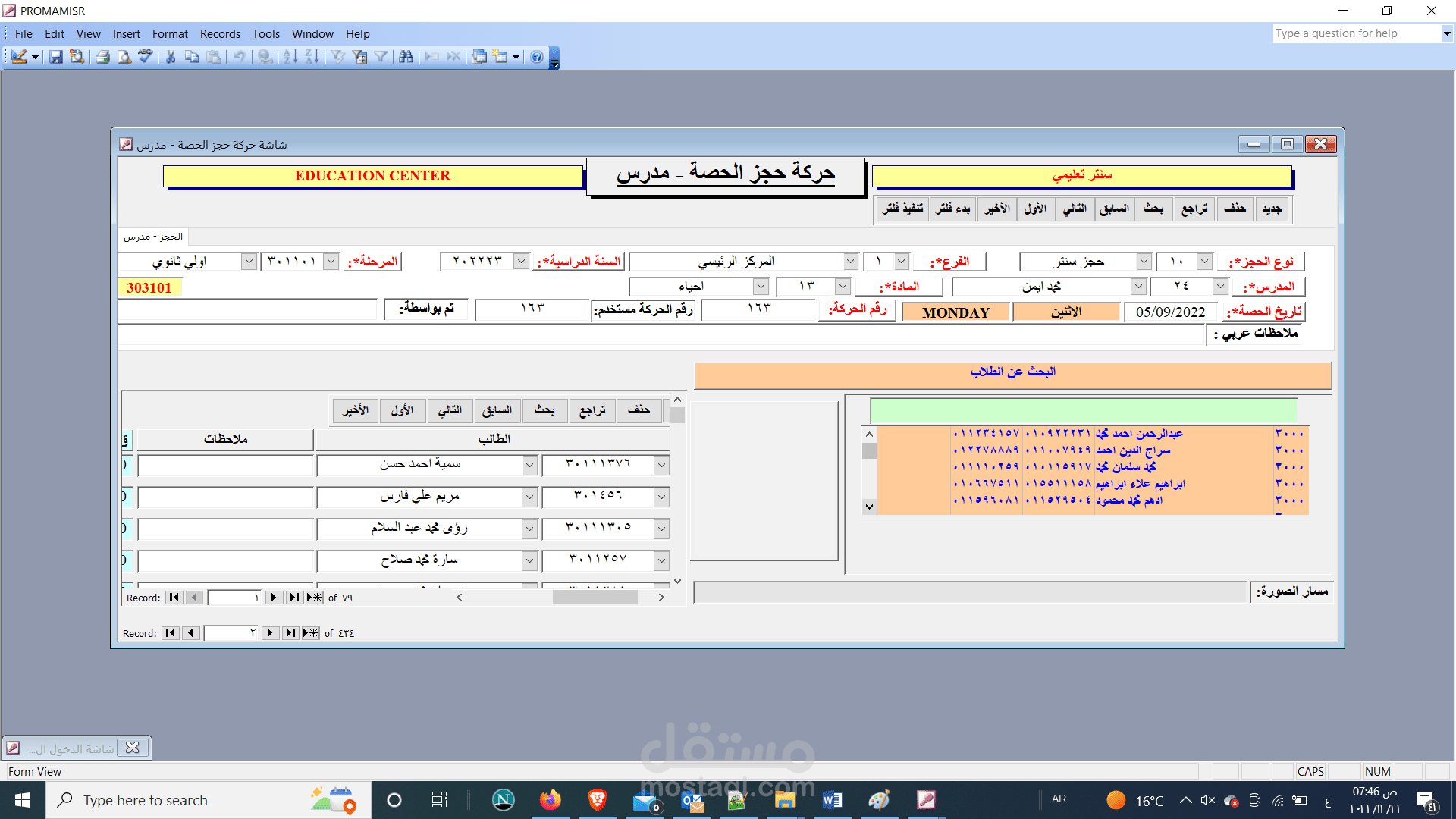The height and width of the screenshot is (819, 1456).
Task: Expand the نوع الحجز code dropdown showing ١٠
Action: pos(1204,262)
